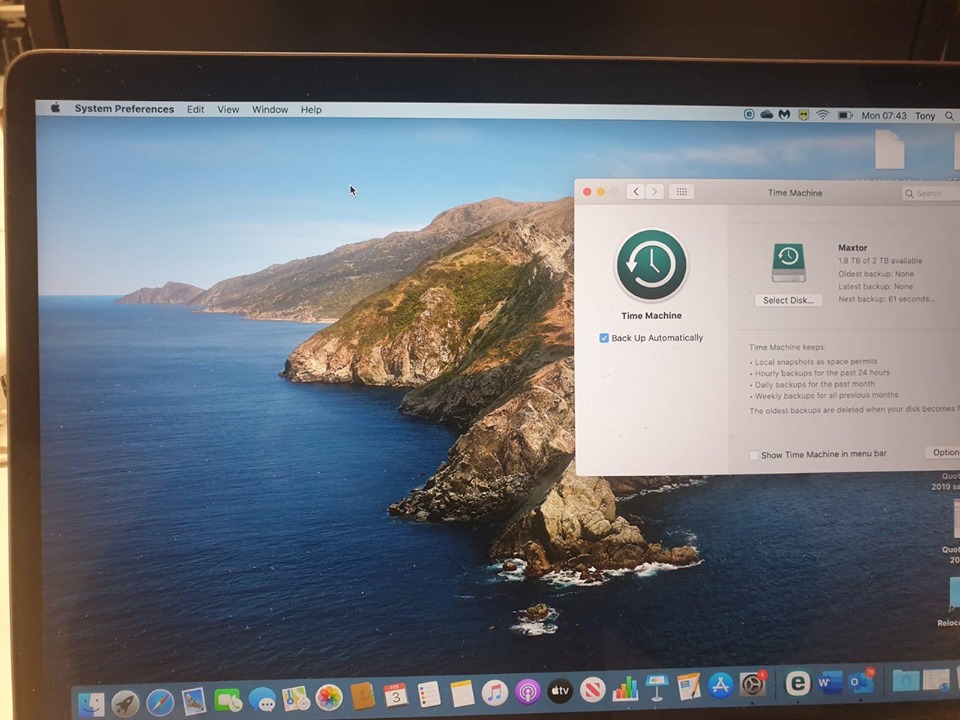The height and width of the screenshot is (720, 960).
Task: Click 'Next backup: 61 seconds' text
Action: click(x=886, y=299)
